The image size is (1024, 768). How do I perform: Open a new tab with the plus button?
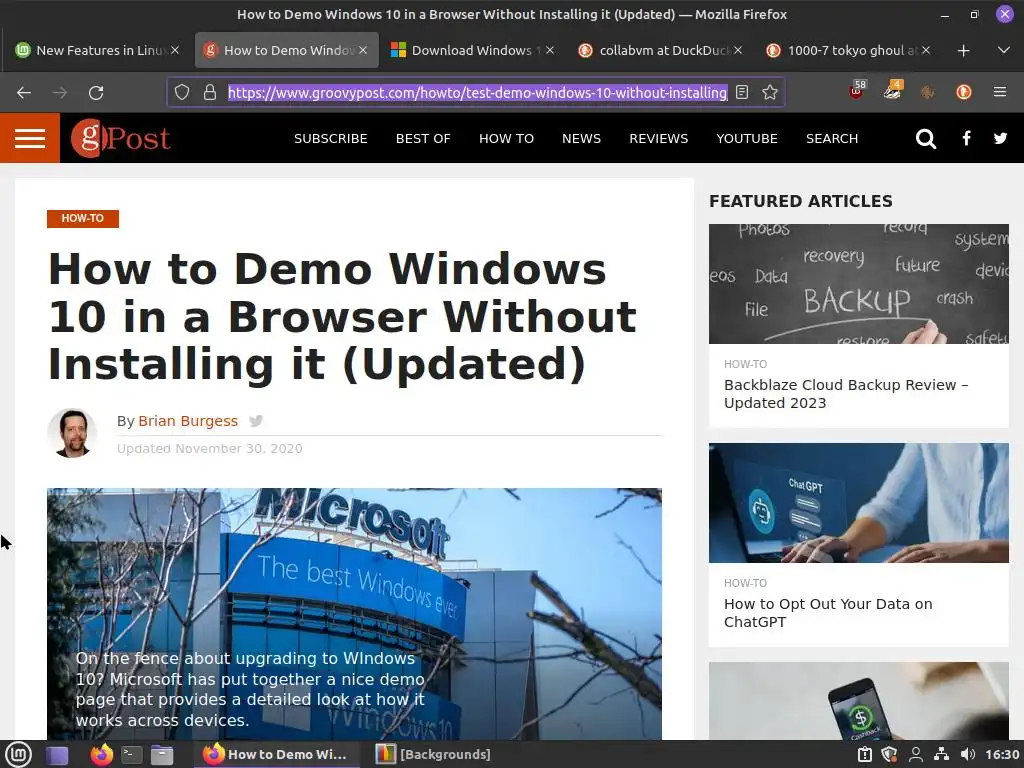pos(963,50)
